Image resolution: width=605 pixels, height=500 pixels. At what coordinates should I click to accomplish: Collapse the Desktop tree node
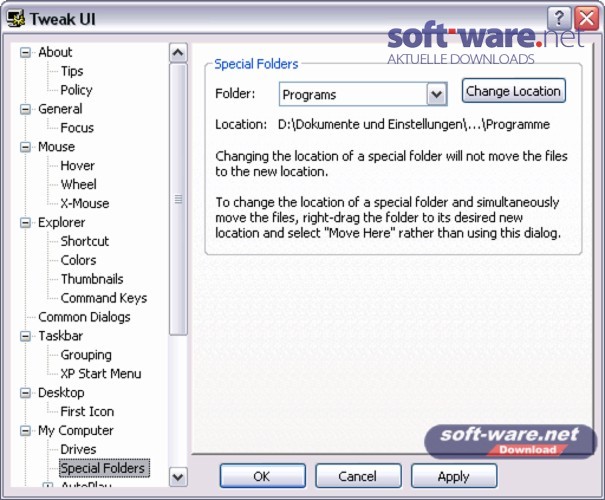point(25,393)
